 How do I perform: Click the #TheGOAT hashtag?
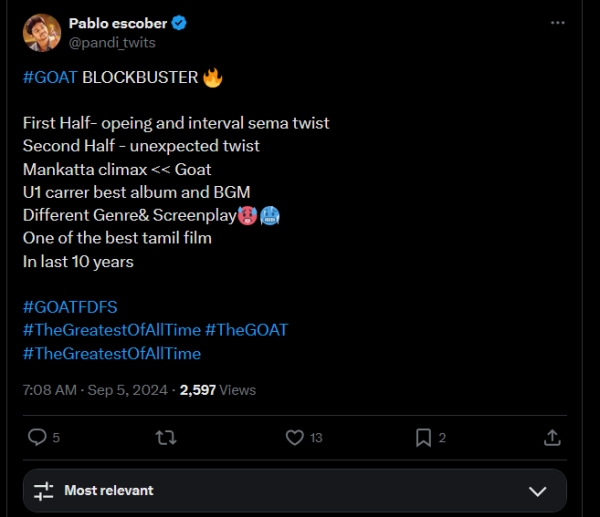[246, 330]
